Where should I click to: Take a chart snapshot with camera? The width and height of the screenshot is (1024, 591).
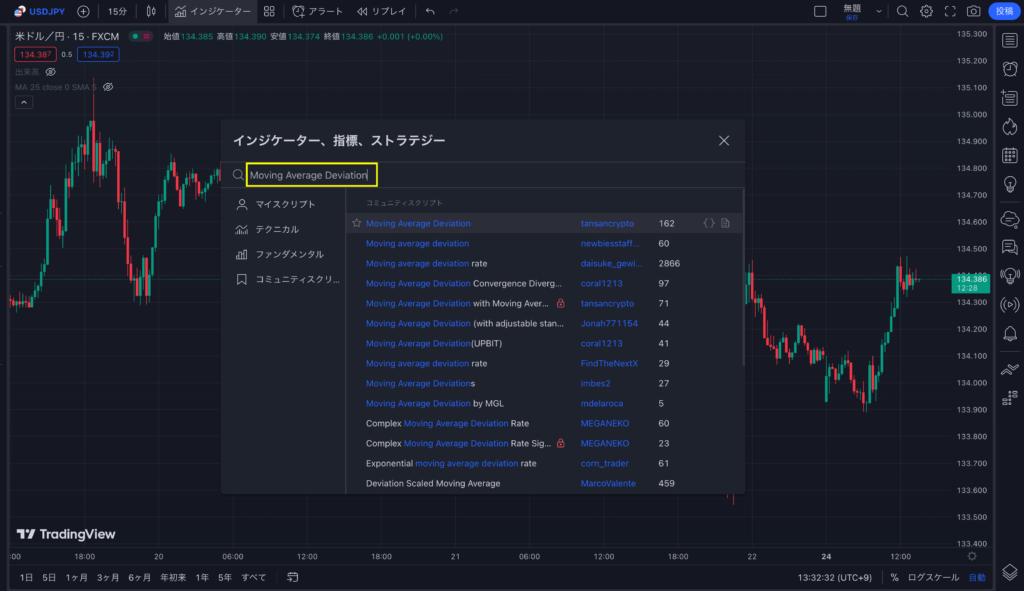coord(974,11)
